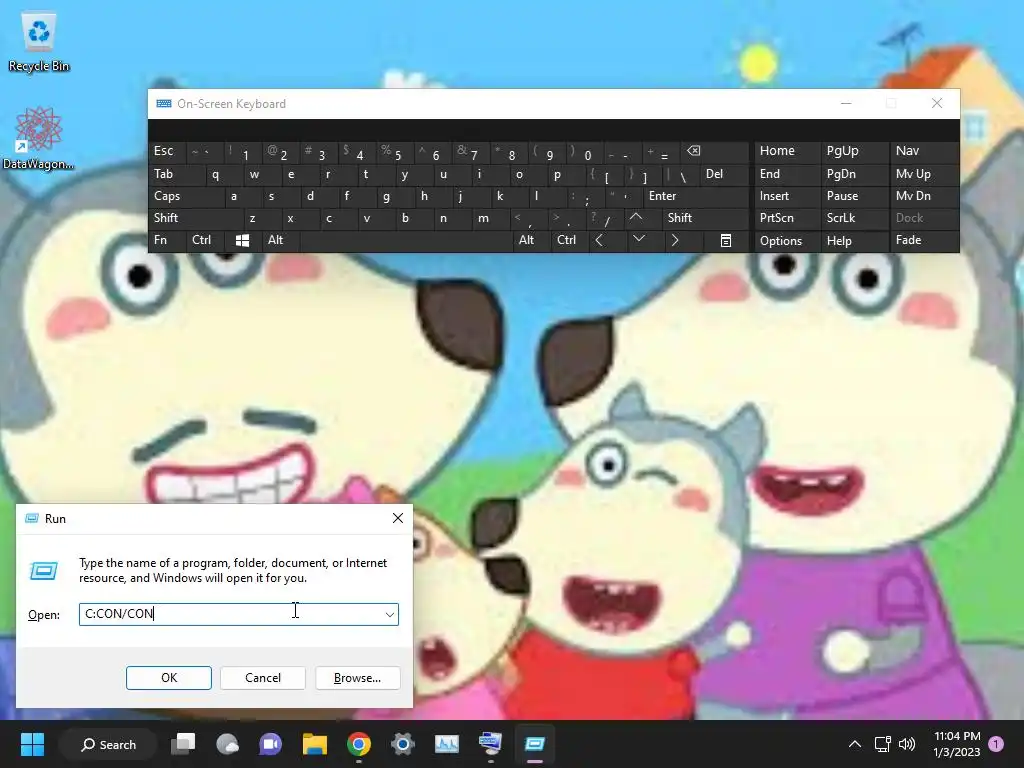Click Cancel in the Run dialog
This screenshot has height=768, width=1024.
pyautogui.click(x=263, y=678)
